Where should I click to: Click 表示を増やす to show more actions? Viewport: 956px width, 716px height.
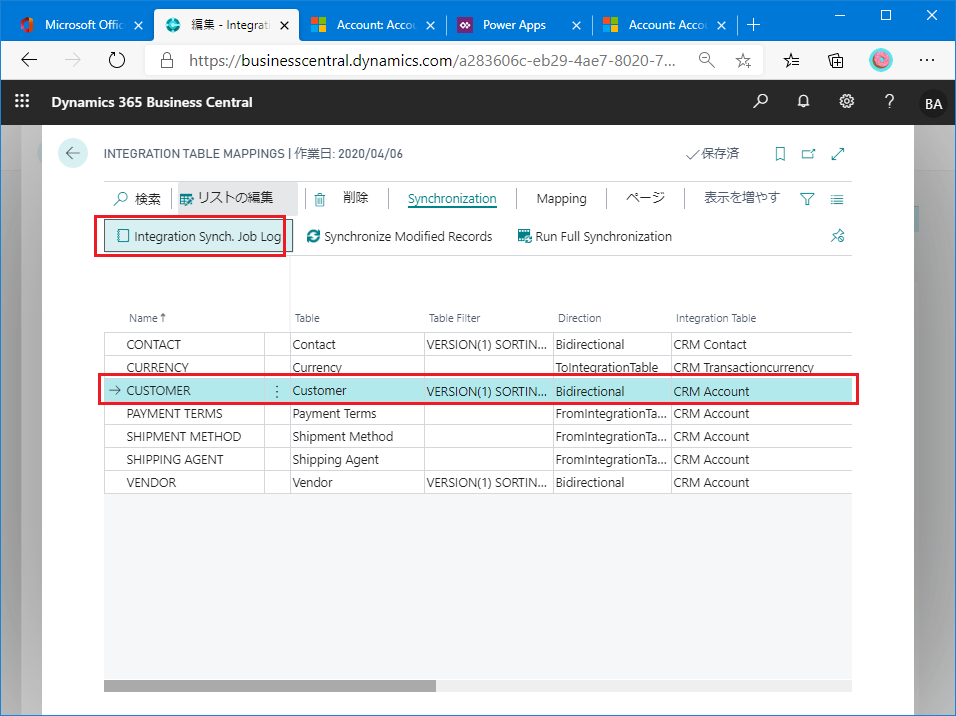(x=742, y=198)
